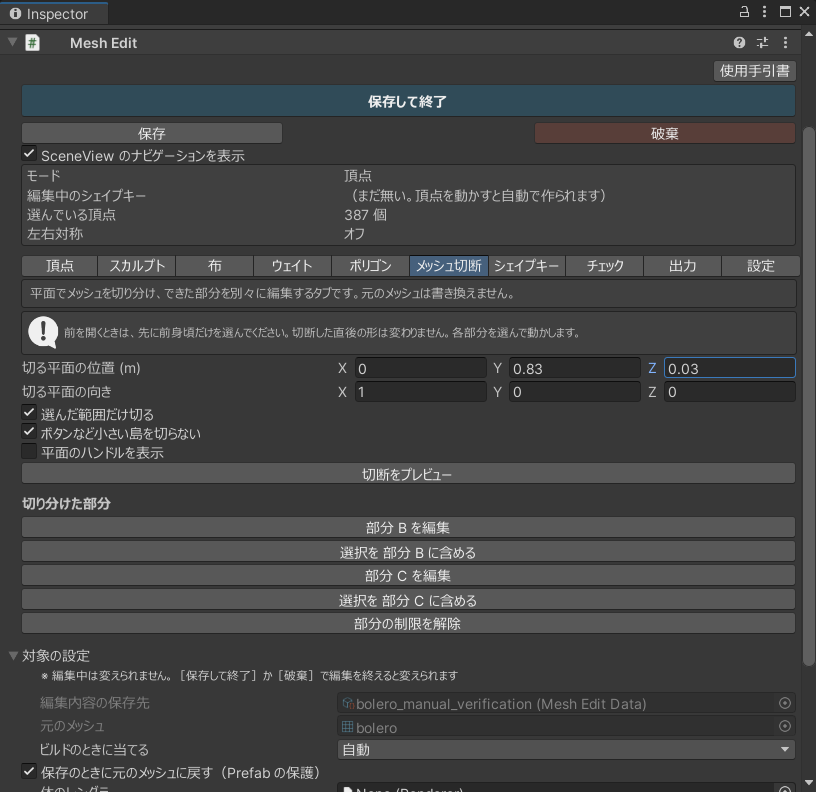Click the Inspector lock icon

pos(744,12)
